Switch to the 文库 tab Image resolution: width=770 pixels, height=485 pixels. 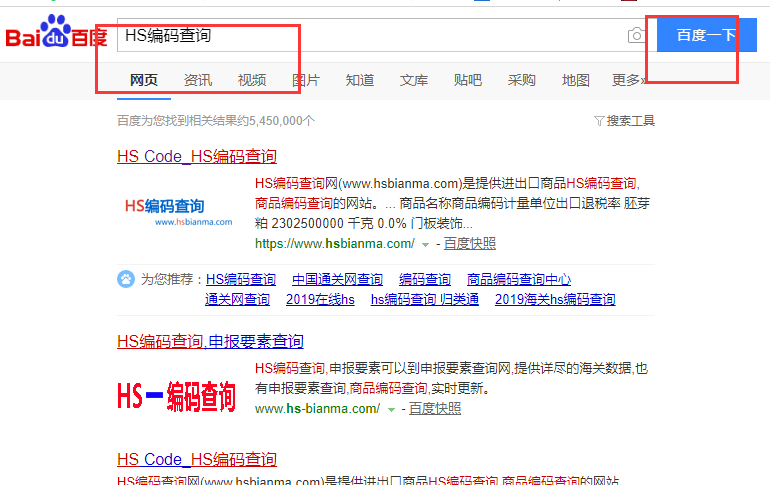pyautogui.click(x=413, y=80)
